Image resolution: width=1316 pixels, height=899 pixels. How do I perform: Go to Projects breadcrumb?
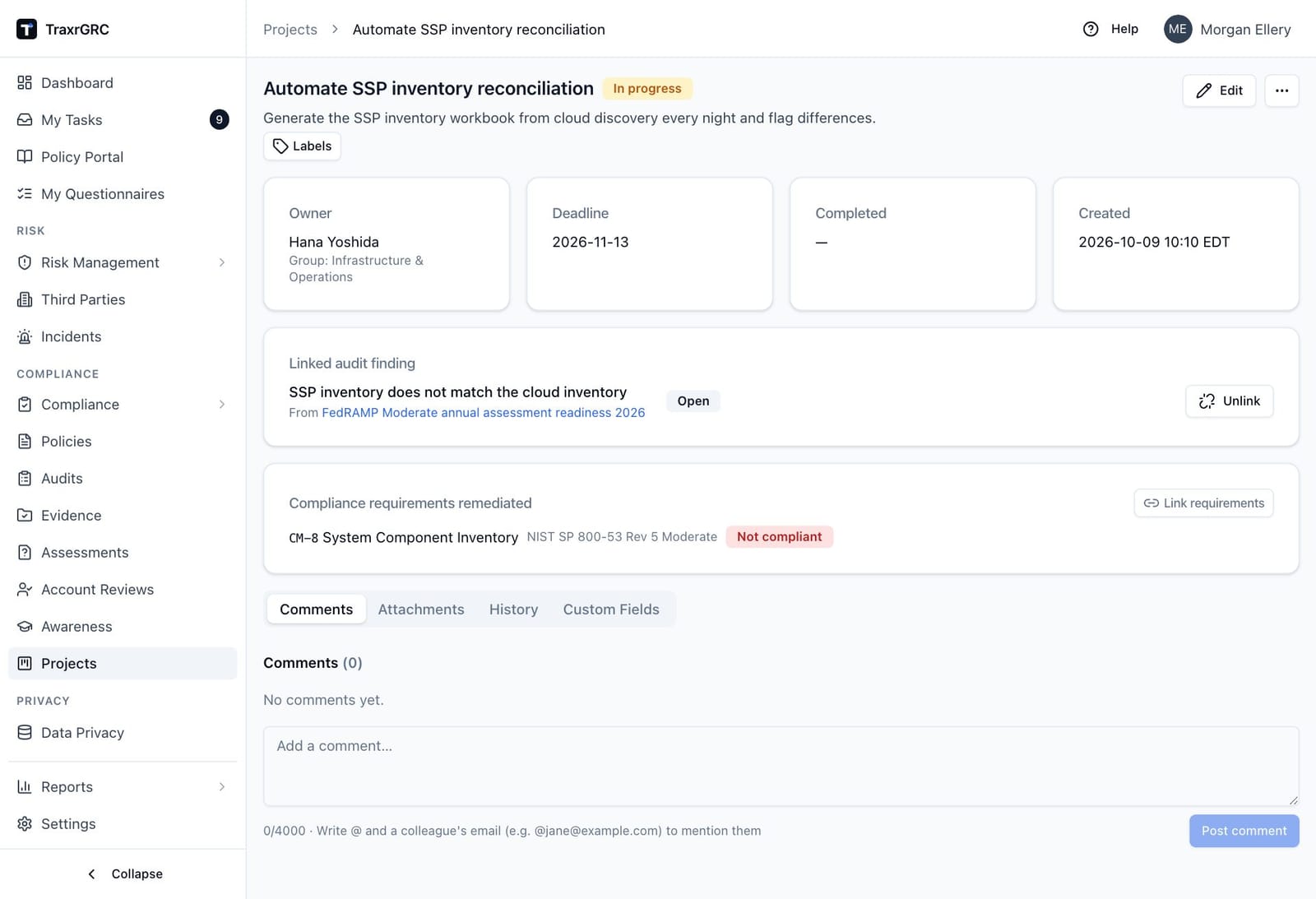(290, 29)
